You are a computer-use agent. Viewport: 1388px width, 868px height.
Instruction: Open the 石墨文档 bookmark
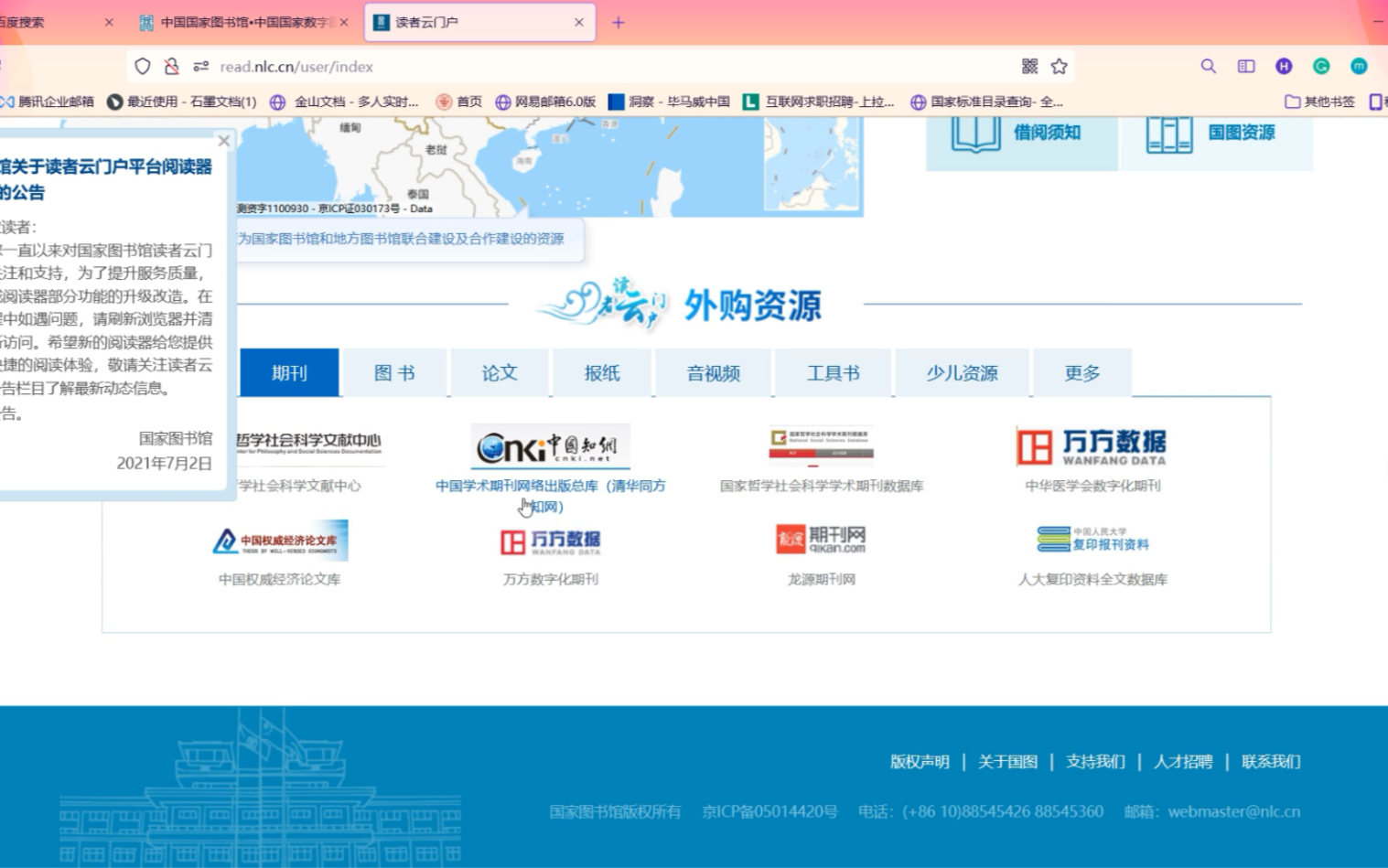coord(181,102)
